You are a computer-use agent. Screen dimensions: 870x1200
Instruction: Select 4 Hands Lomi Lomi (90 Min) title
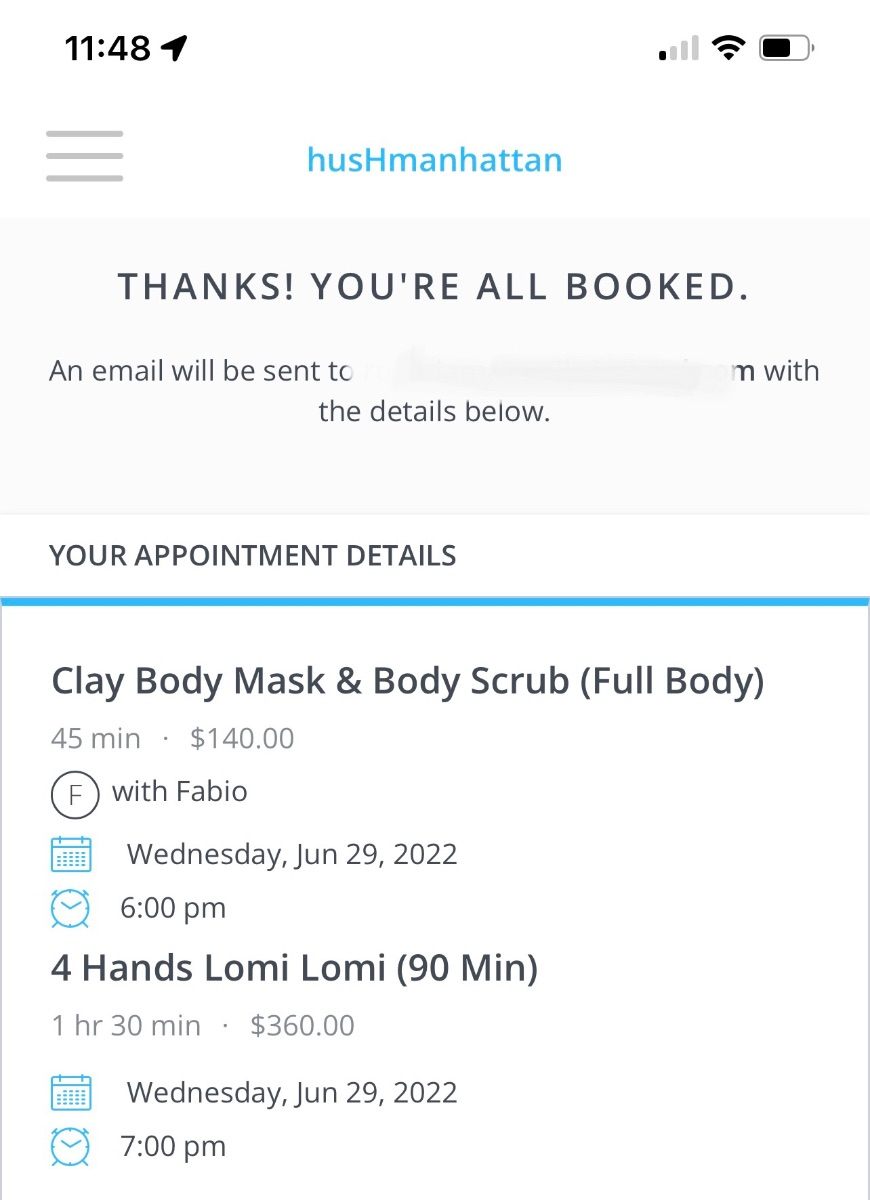click(295, 968)
